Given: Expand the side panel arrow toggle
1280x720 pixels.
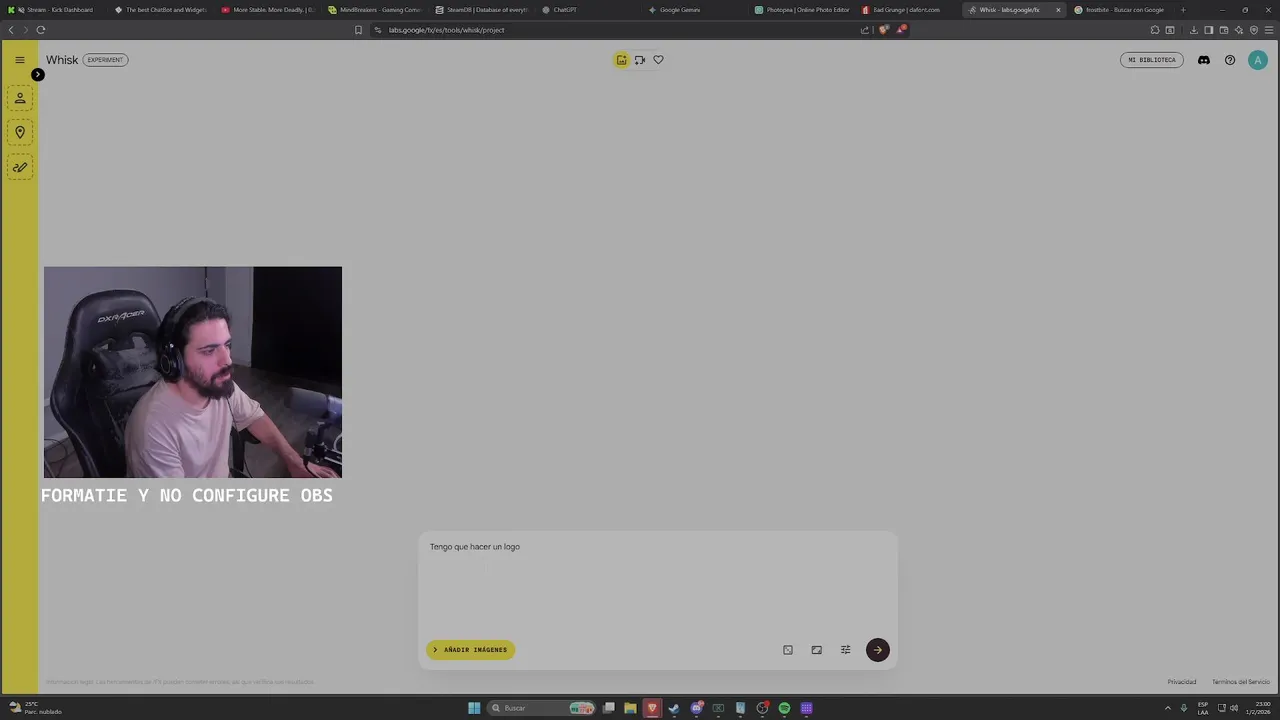Looking at the screenshot, I should coord(37,75).
